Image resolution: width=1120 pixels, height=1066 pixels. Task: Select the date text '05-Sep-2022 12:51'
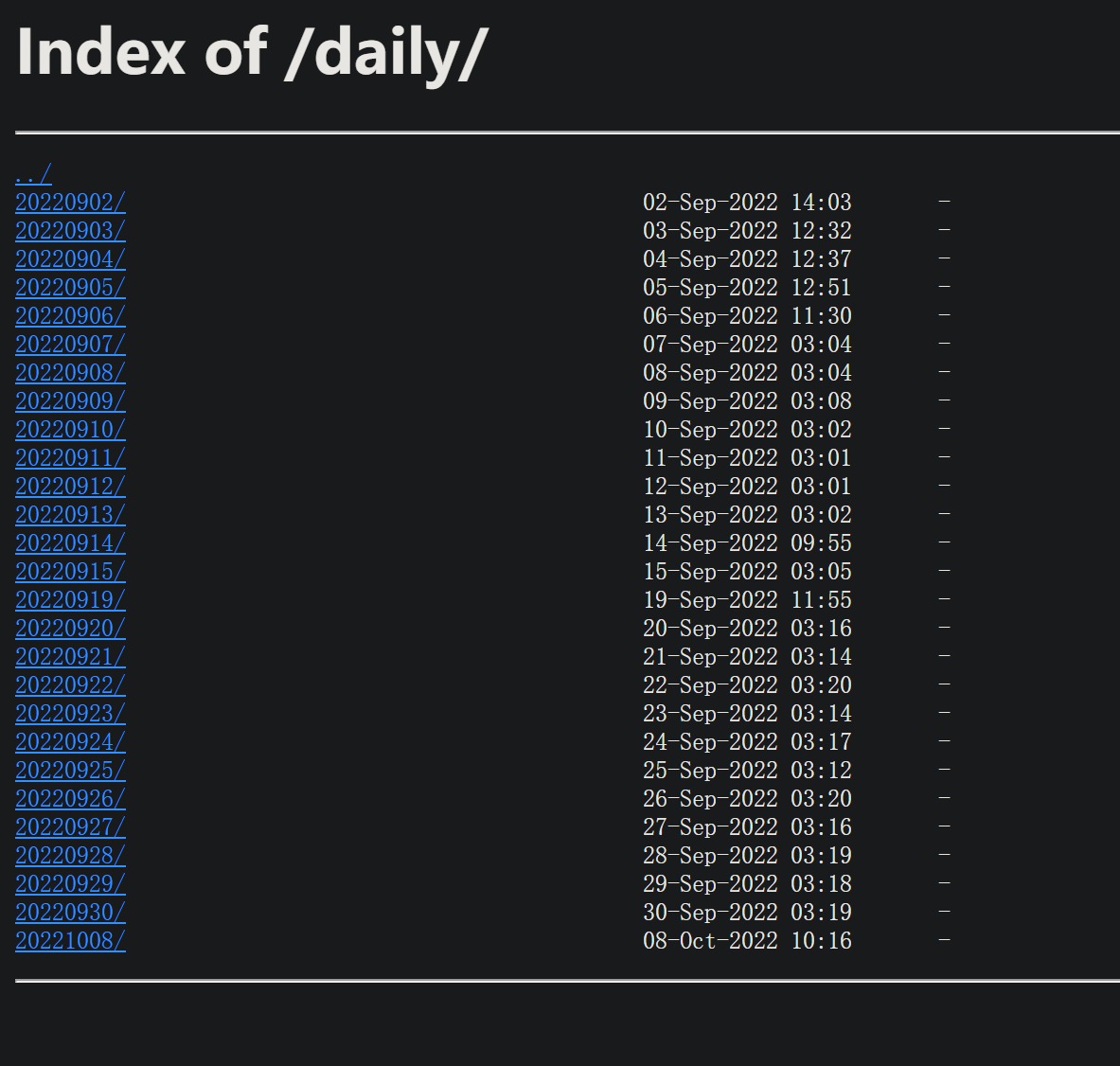747,287
